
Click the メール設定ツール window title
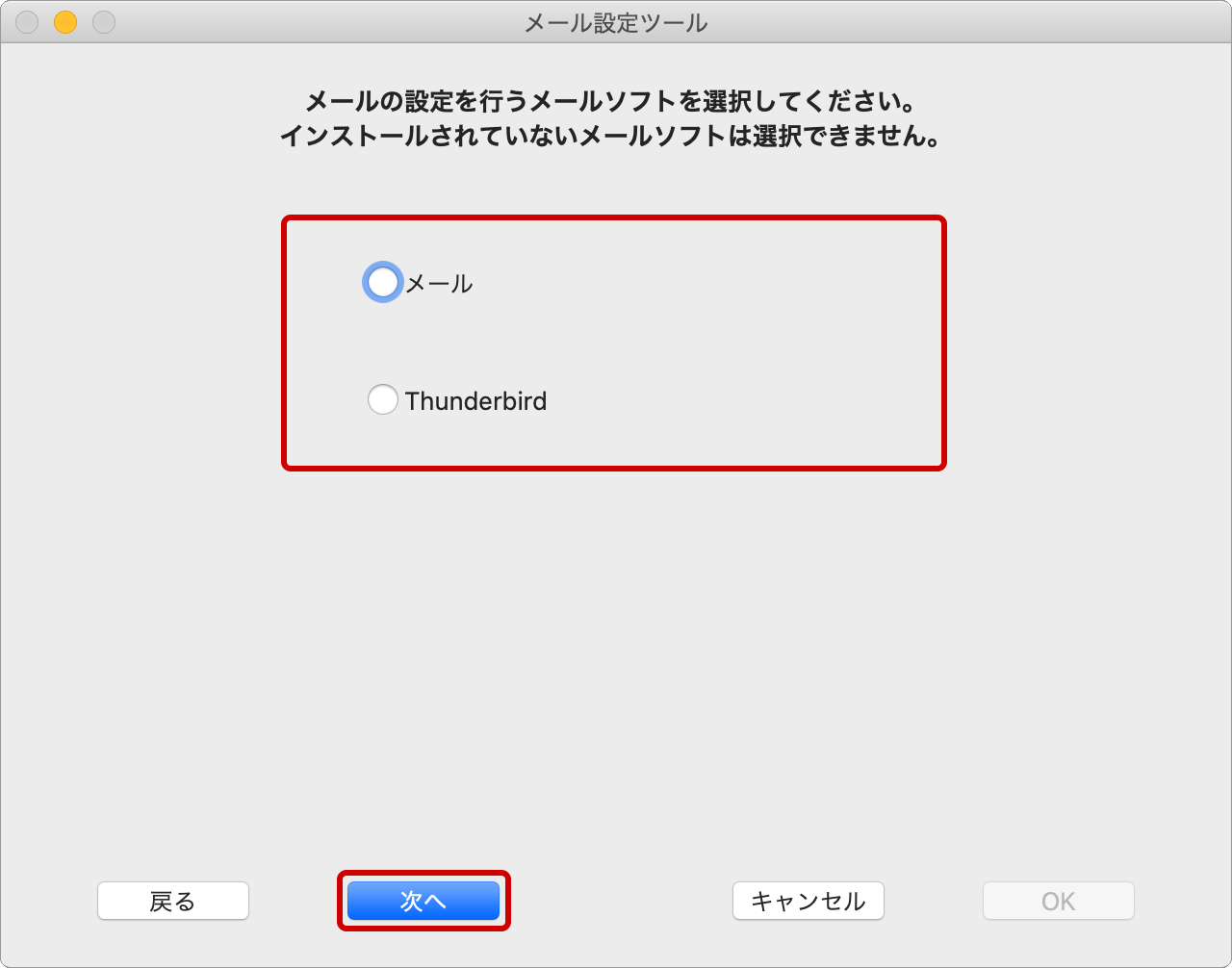pos(616,22)
